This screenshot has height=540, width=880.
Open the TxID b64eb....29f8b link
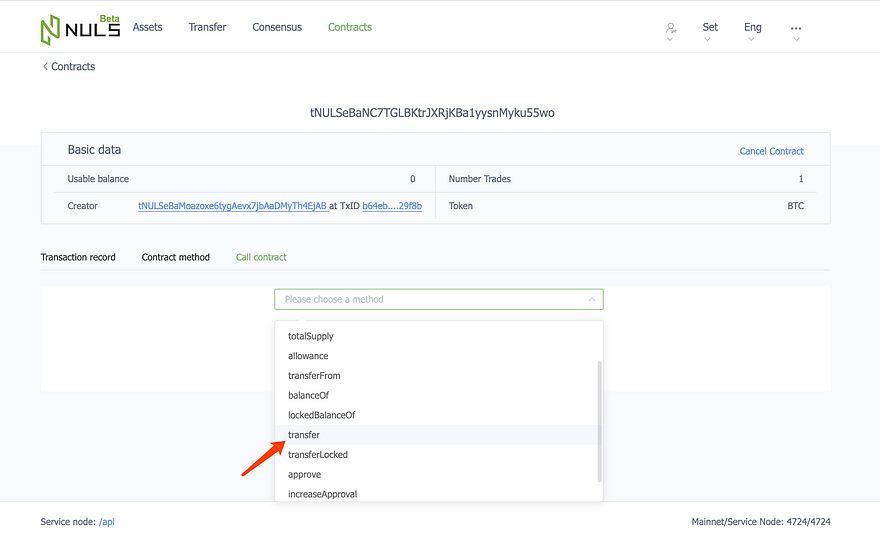point(392,206)
